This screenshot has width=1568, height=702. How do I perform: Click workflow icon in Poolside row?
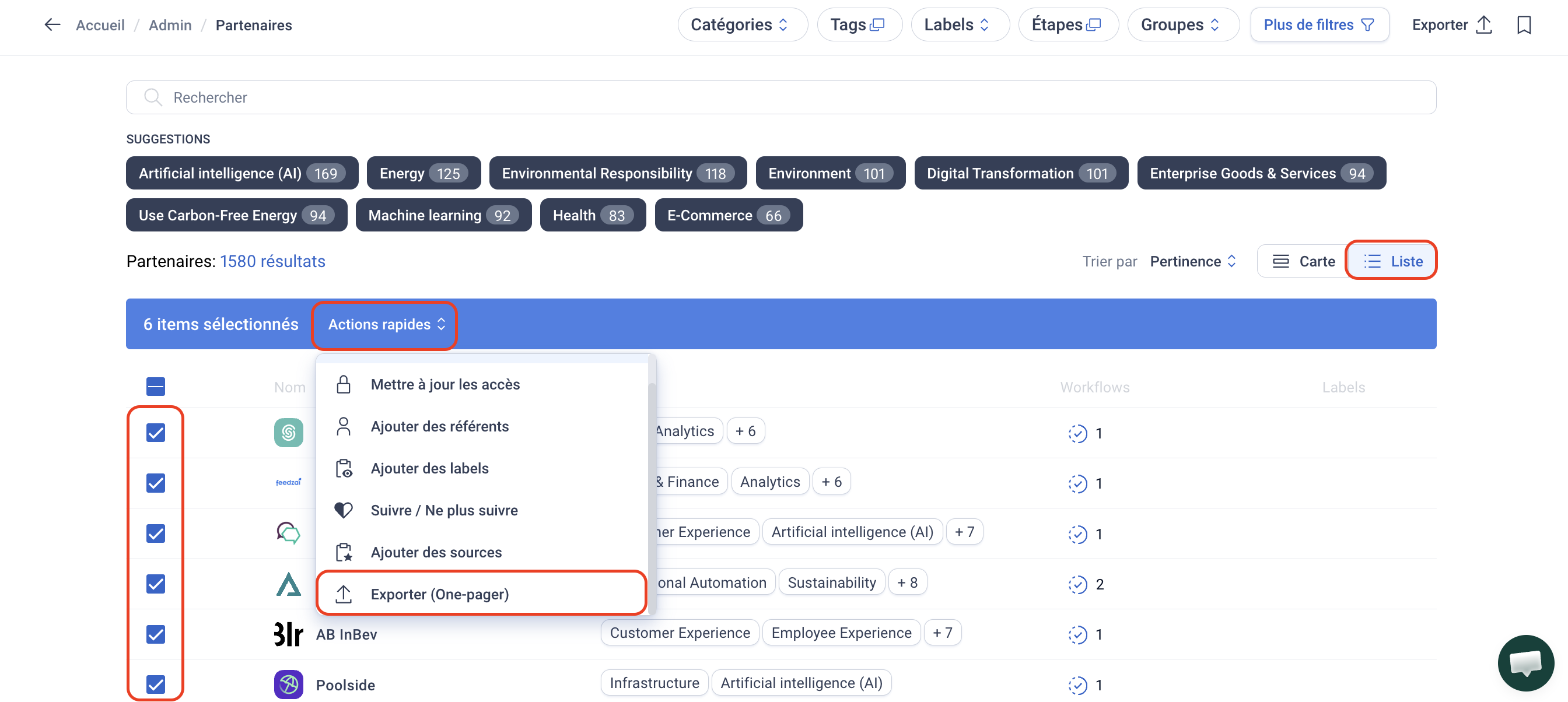pyautogui.click(x=1077, y=685)
